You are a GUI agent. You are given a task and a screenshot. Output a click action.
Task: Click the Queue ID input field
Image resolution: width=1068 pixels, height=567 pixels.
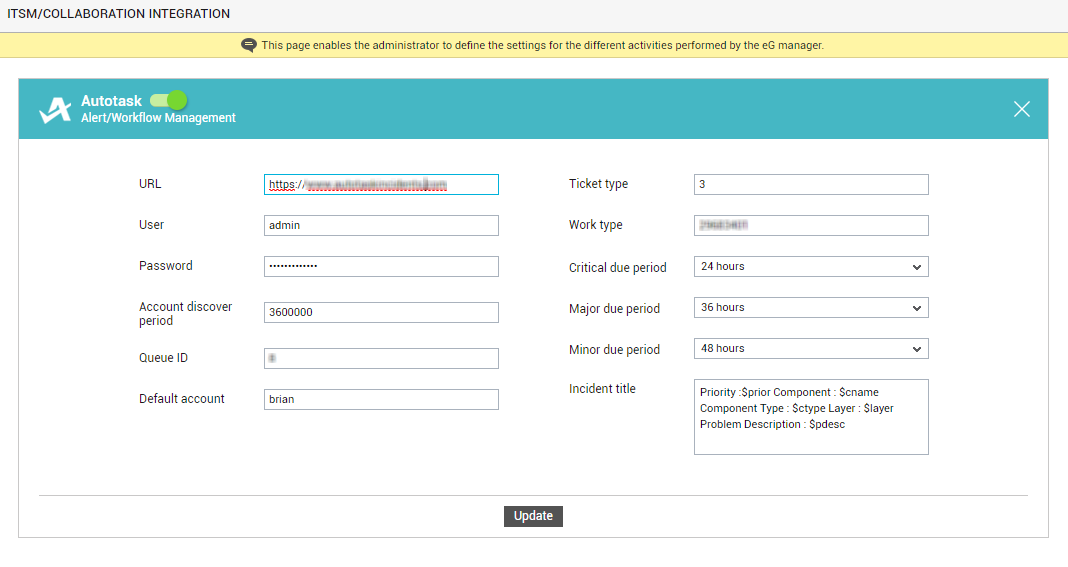(381, 358)
